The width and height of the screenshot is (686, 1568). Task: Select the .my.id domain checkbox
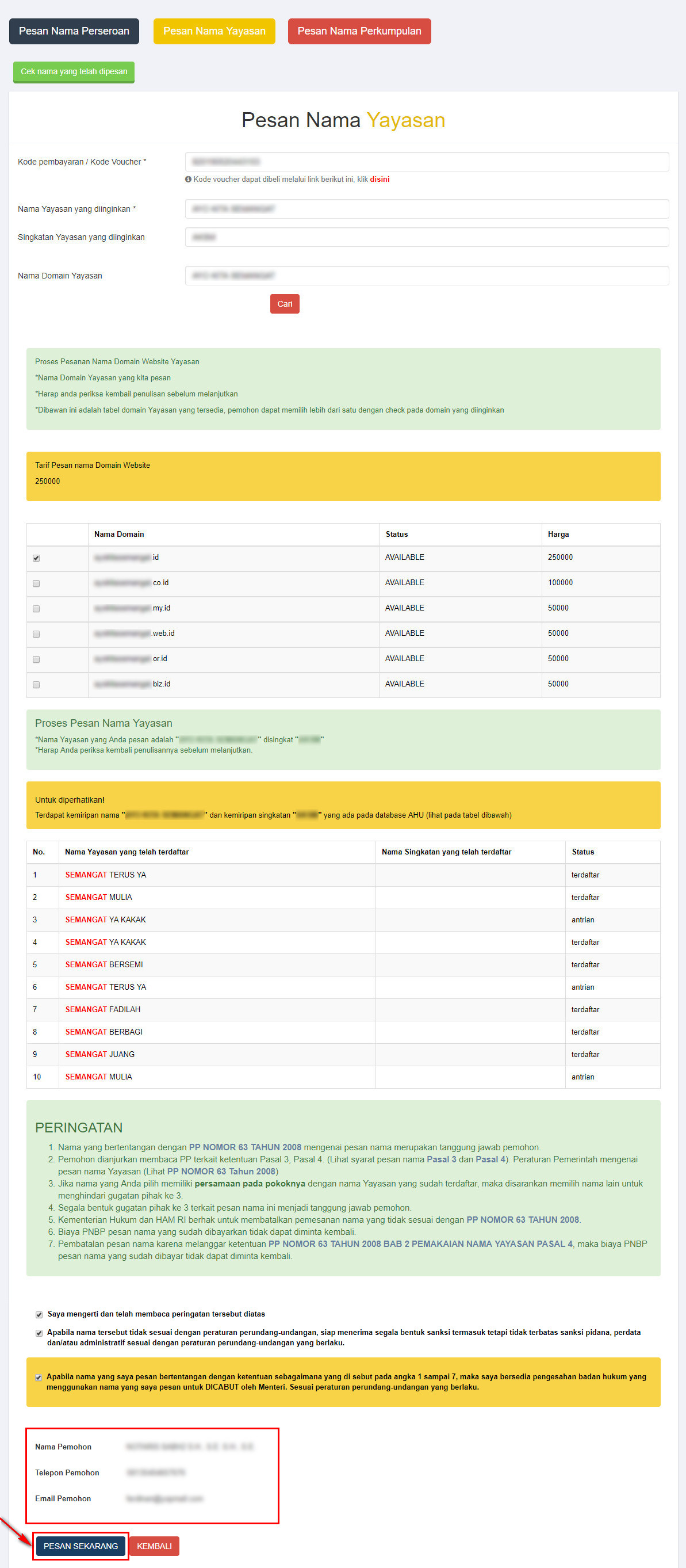tap(36, 609)
